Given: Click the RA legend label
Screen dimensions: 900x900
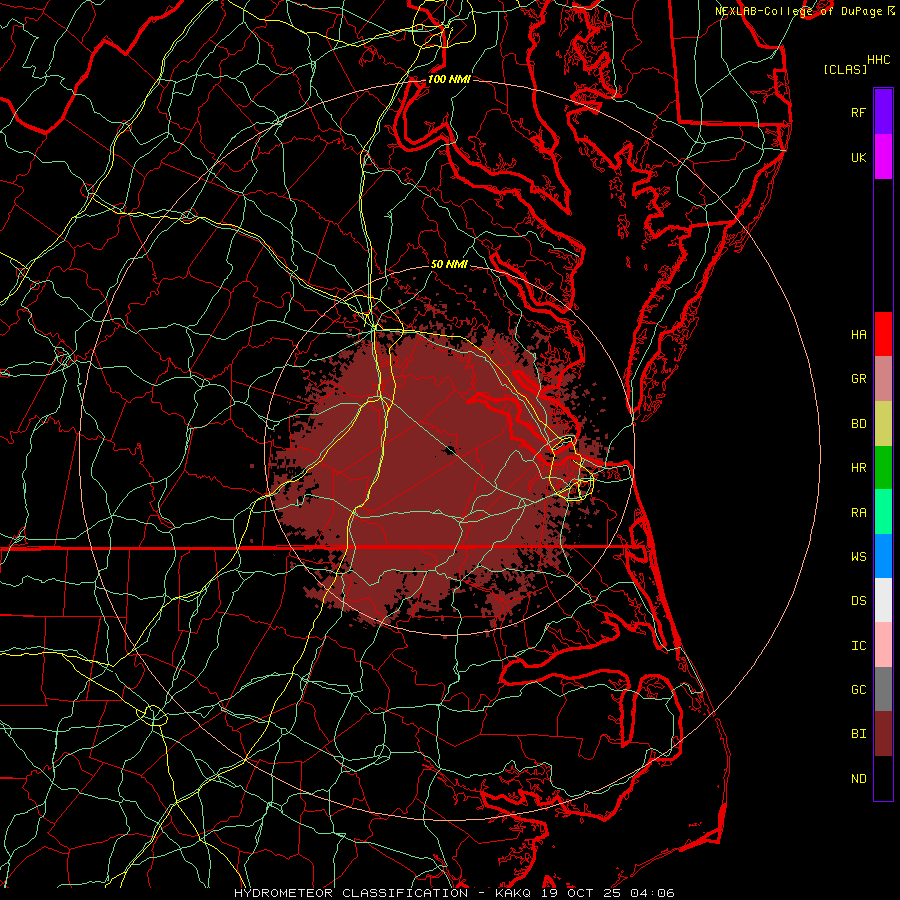Looking at the screenshot, I should click(x=859, y=513).
